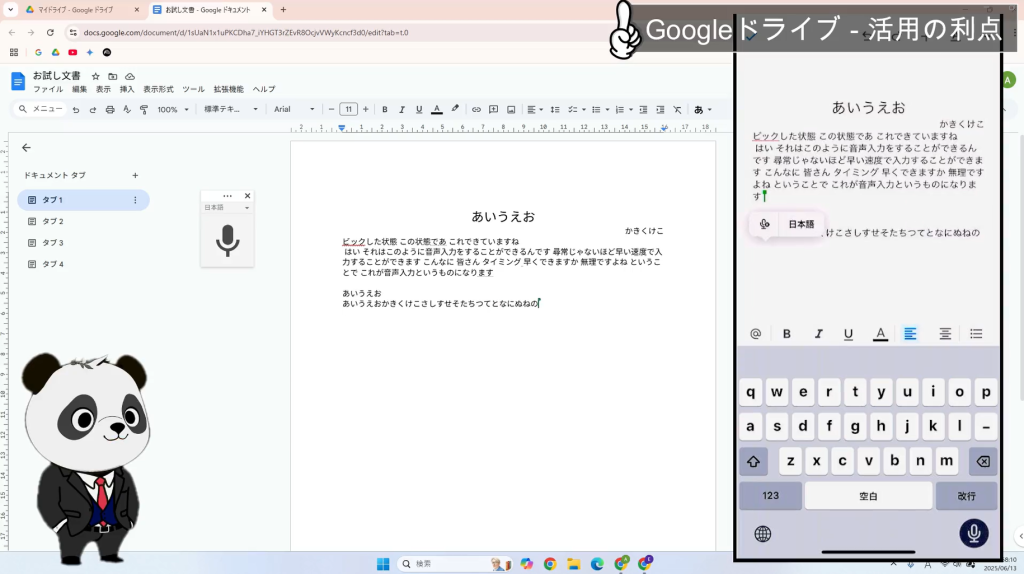Star the document お試し文書
This screenshot has height=574, width=1024.
[x=95, y=76]
